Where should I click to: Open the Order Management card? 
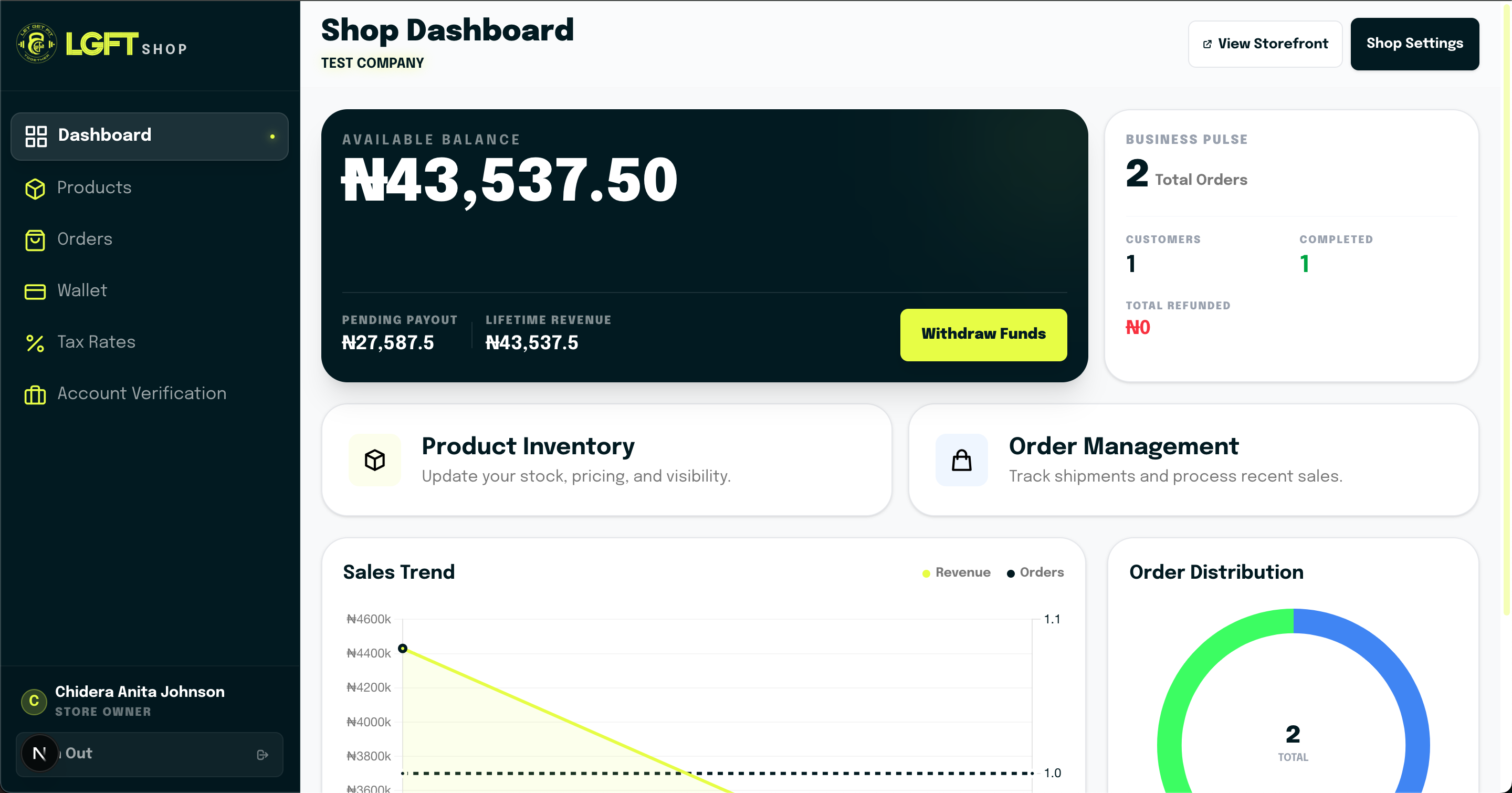tap(1193, 460)
